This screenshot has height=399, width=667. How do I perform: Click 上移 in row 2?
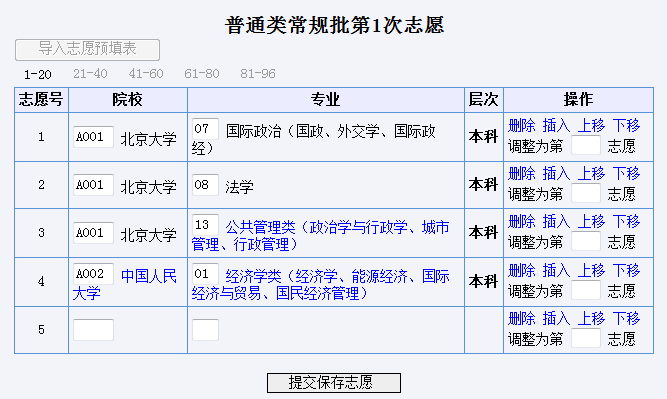pos(591,174)
